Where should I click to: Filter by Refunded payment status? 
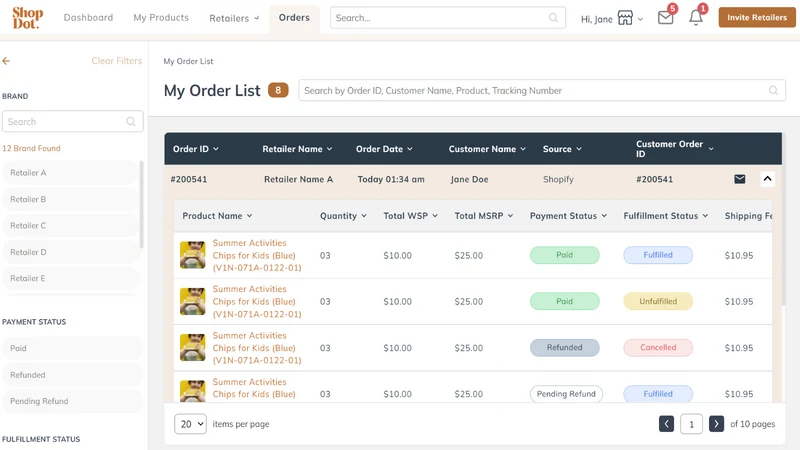[x=72, y=375]
